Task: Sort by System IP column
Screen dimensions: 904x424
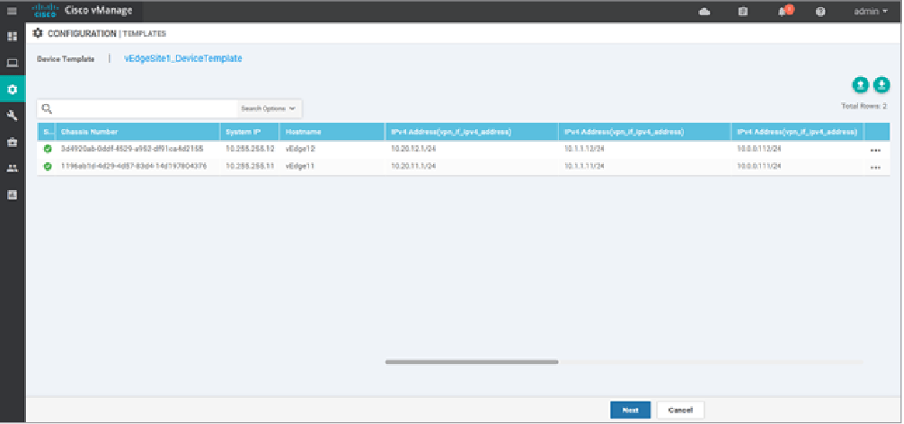Action: tap(243, 132)
